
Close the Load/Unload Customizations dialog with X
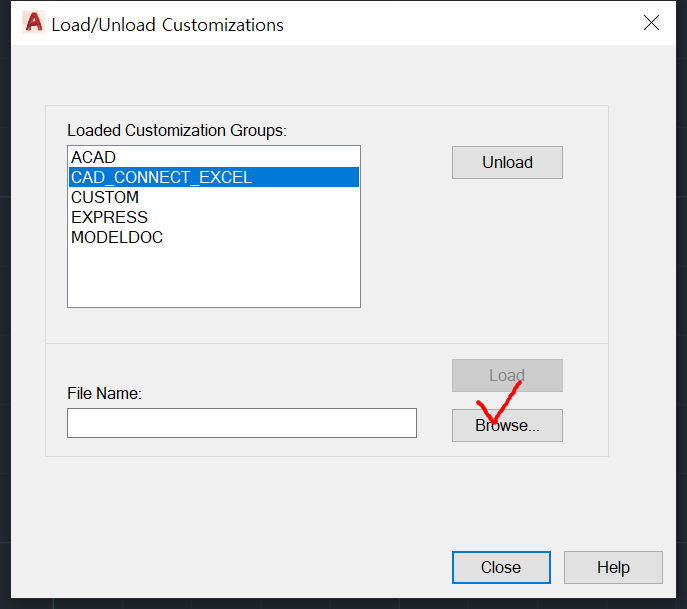(x=651, y=23)
